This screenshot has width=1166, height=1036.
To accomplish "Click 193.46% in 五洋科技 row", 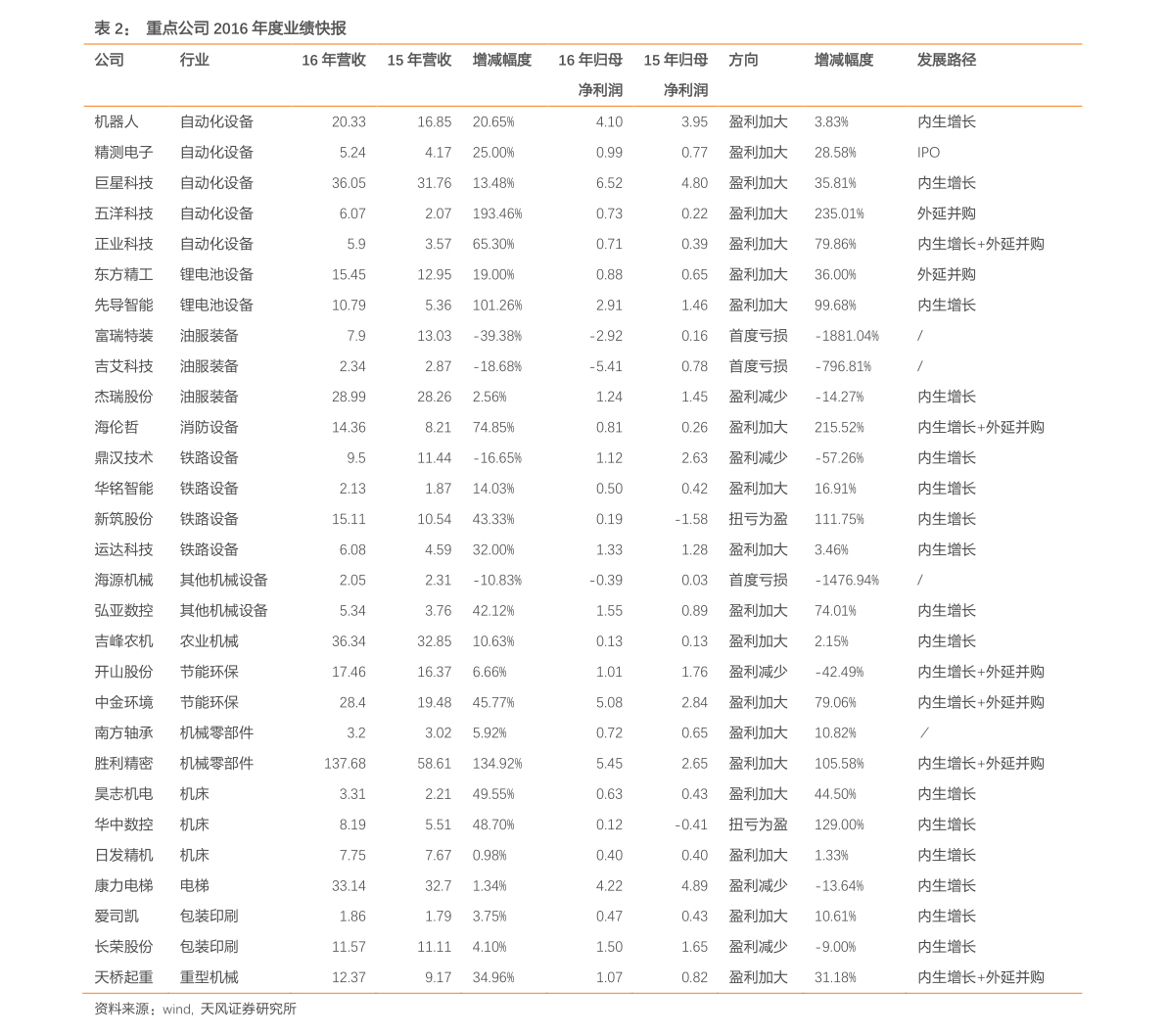I will point(497,213).
